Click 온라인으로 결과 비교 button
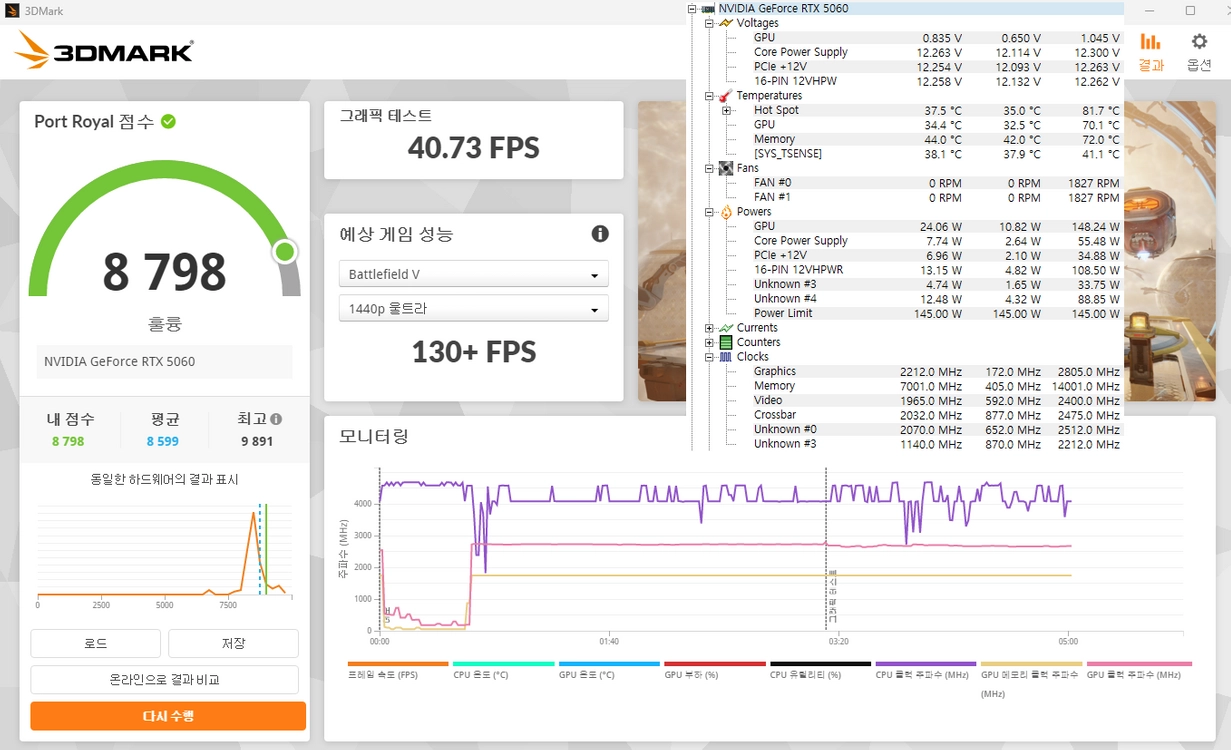The image size is (1231, 750). [164, 679]
